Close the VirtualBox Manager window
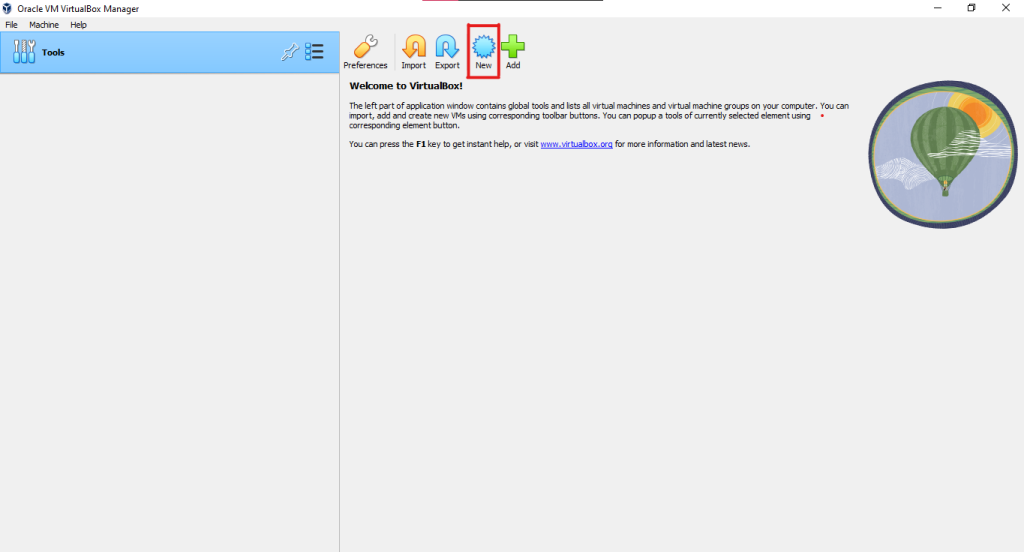 click(1006, 8)
